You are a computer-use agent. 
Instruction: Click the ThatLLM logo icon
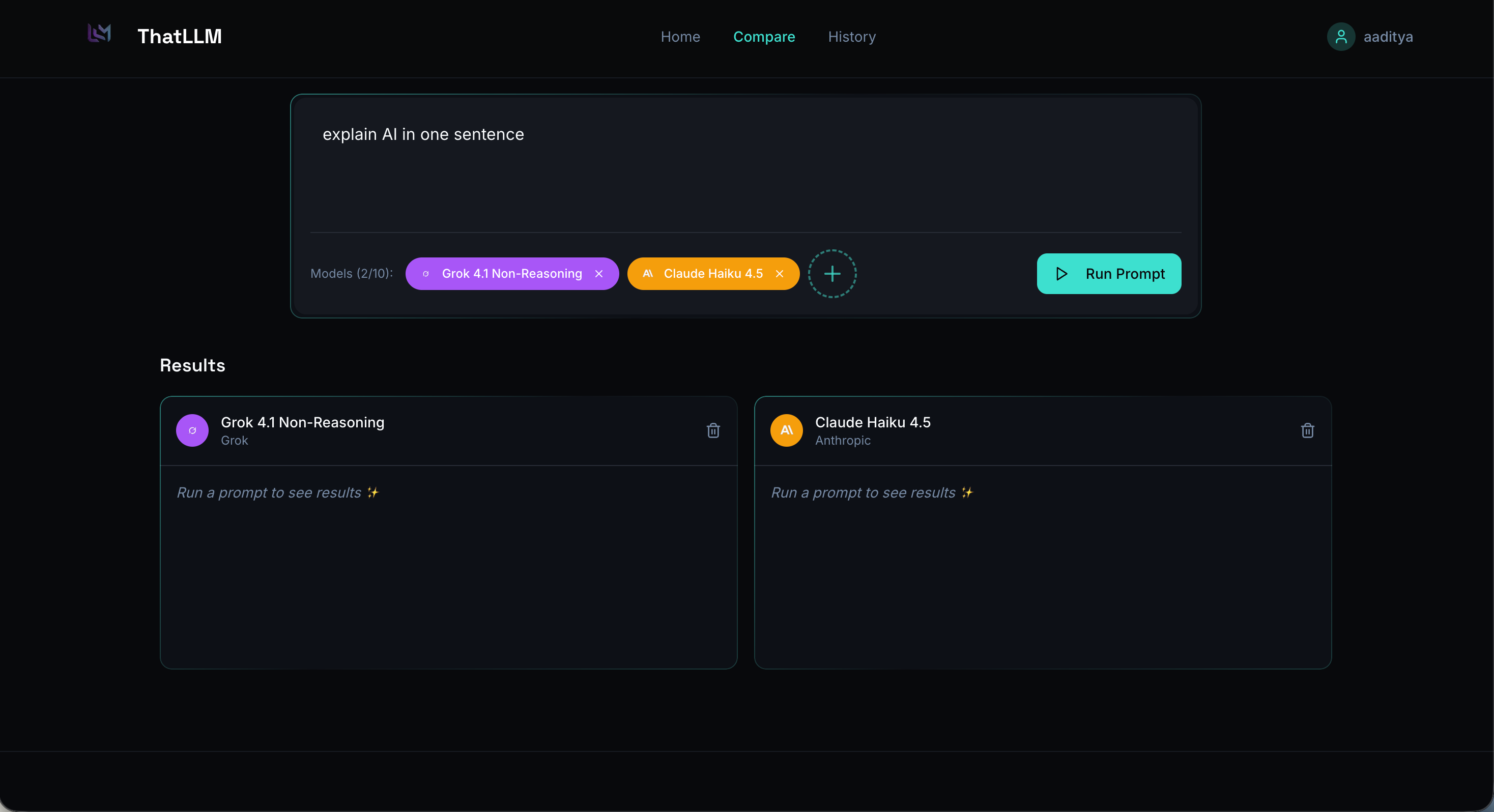[x=99, y=34]
